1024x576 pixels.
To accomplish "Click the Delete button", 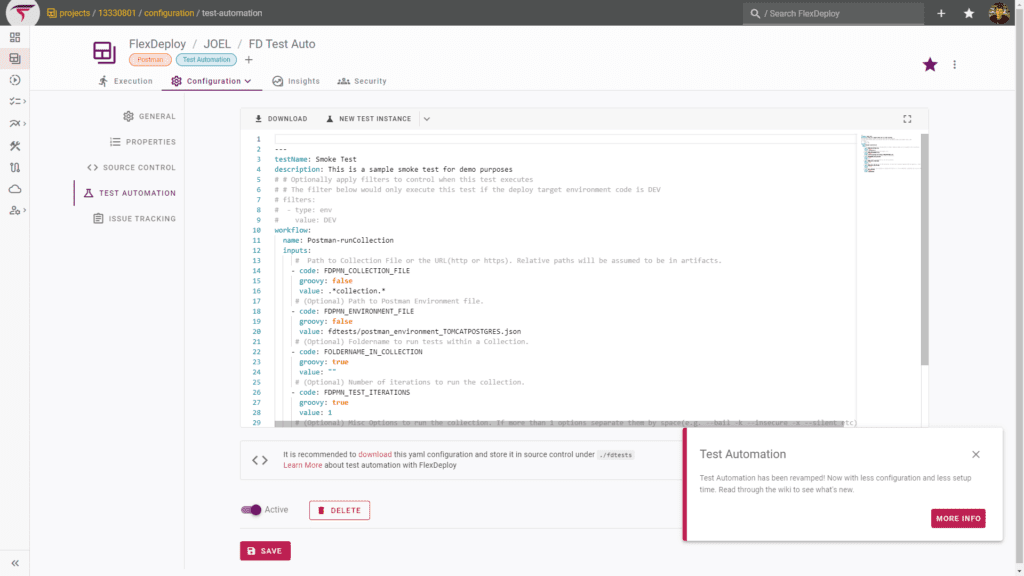I will [x=340, y=510].
